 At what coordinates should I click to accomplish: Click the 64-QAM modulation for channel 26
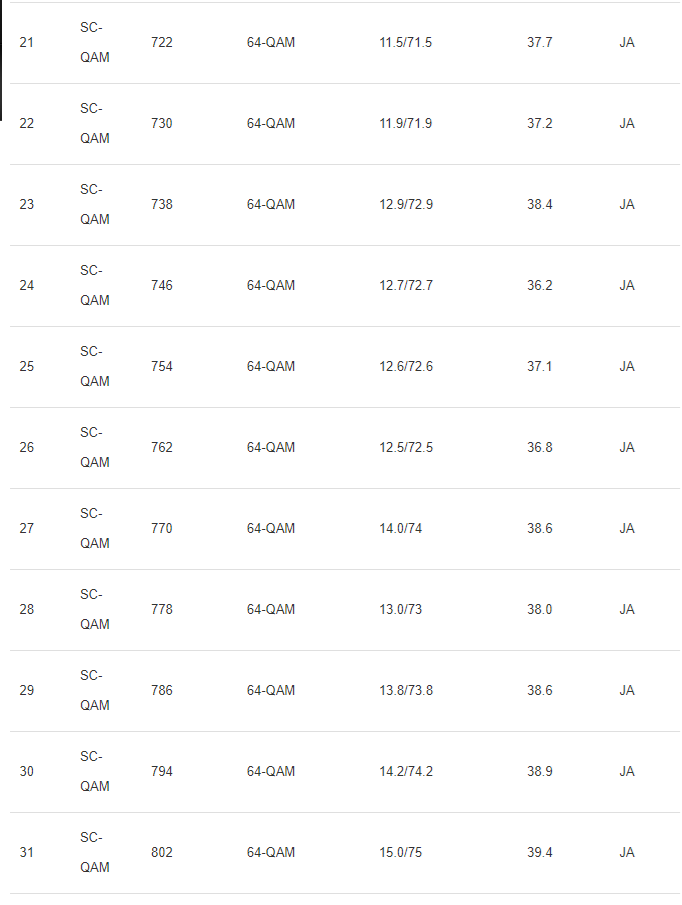[x=271, y=447]
